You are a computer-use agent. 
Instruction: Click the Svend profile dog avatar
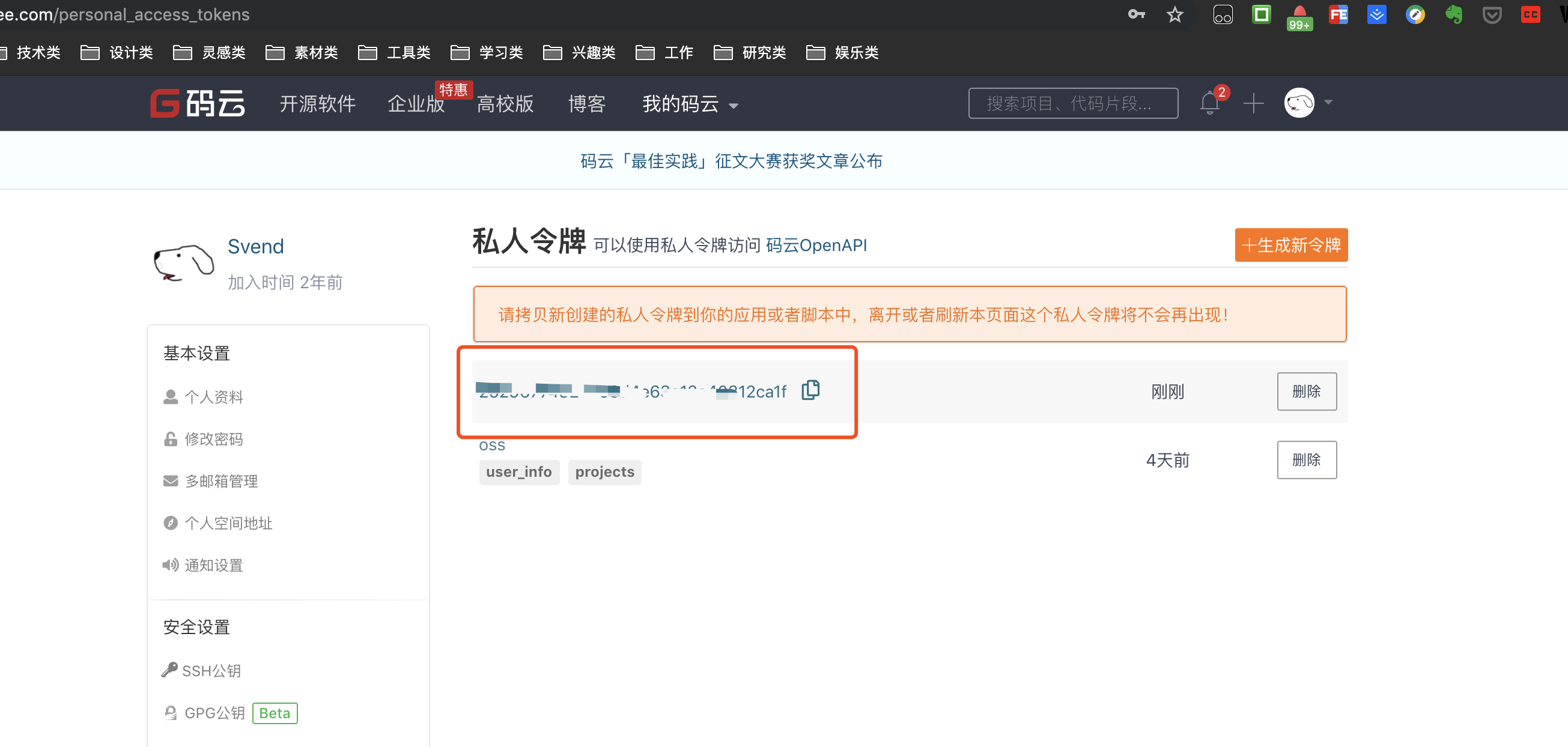click(183, 264)
